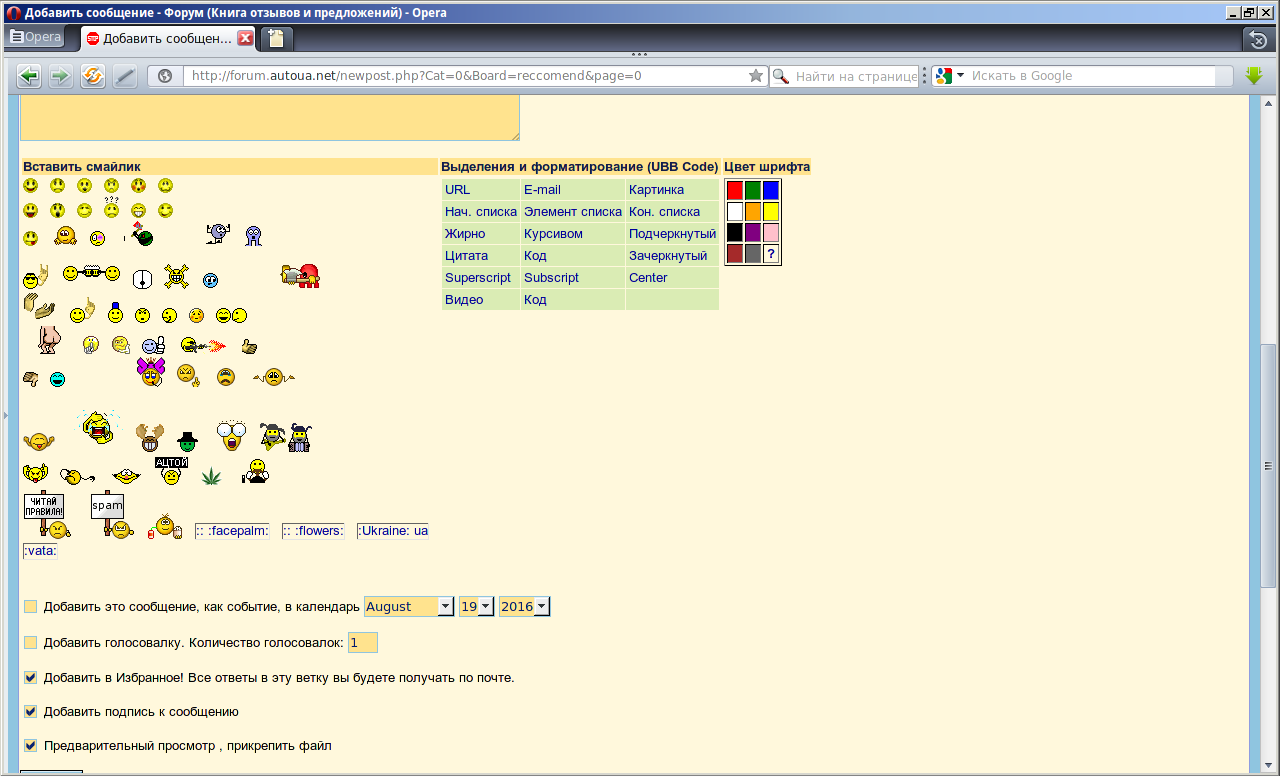Click the browser Back arrow button

[x=29, y=76]
